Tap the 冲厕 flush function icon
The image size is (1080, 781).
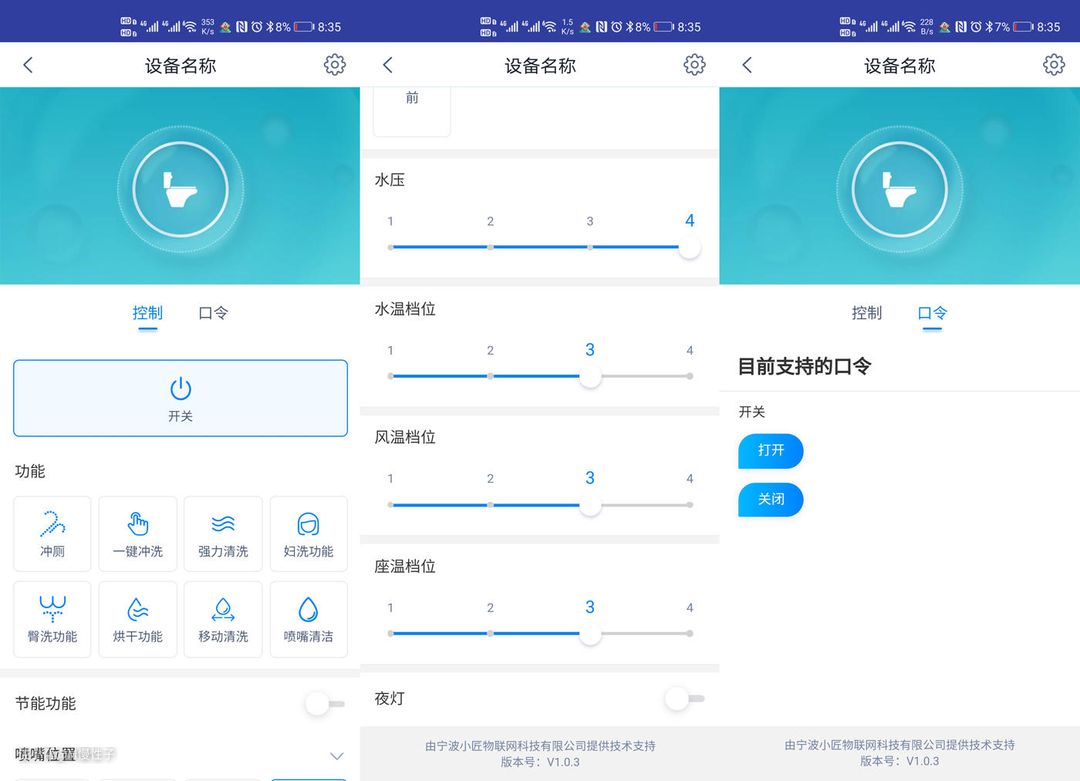[52, 534]
